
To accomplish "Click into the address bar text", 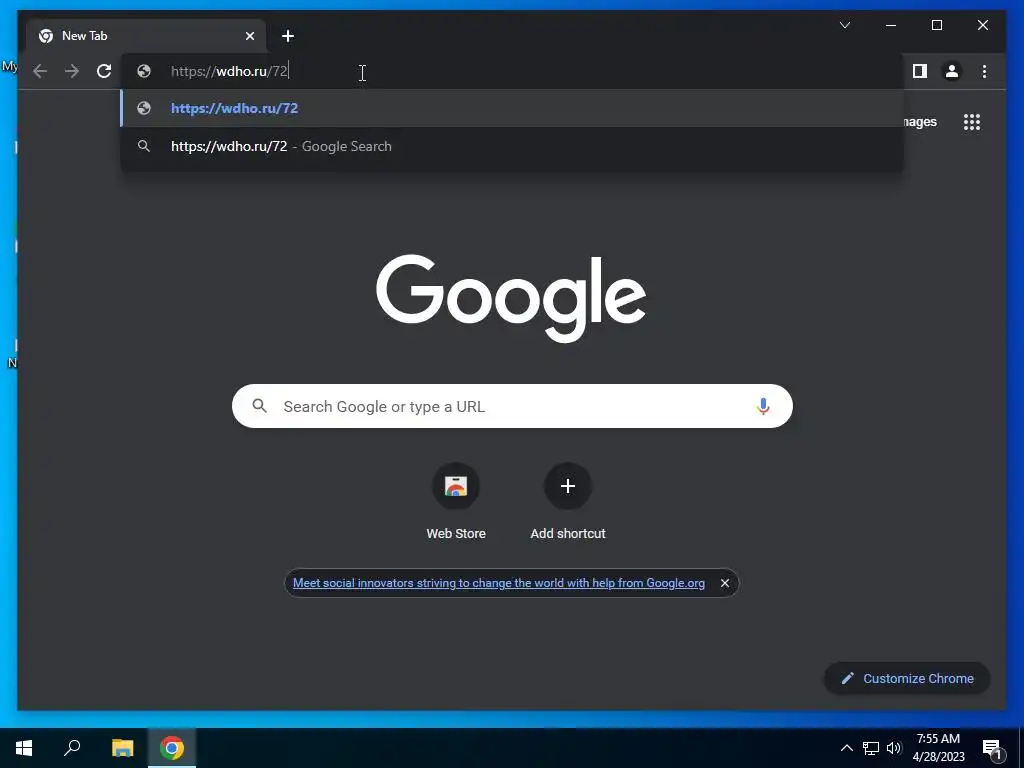I will click(x=229, y=71).
